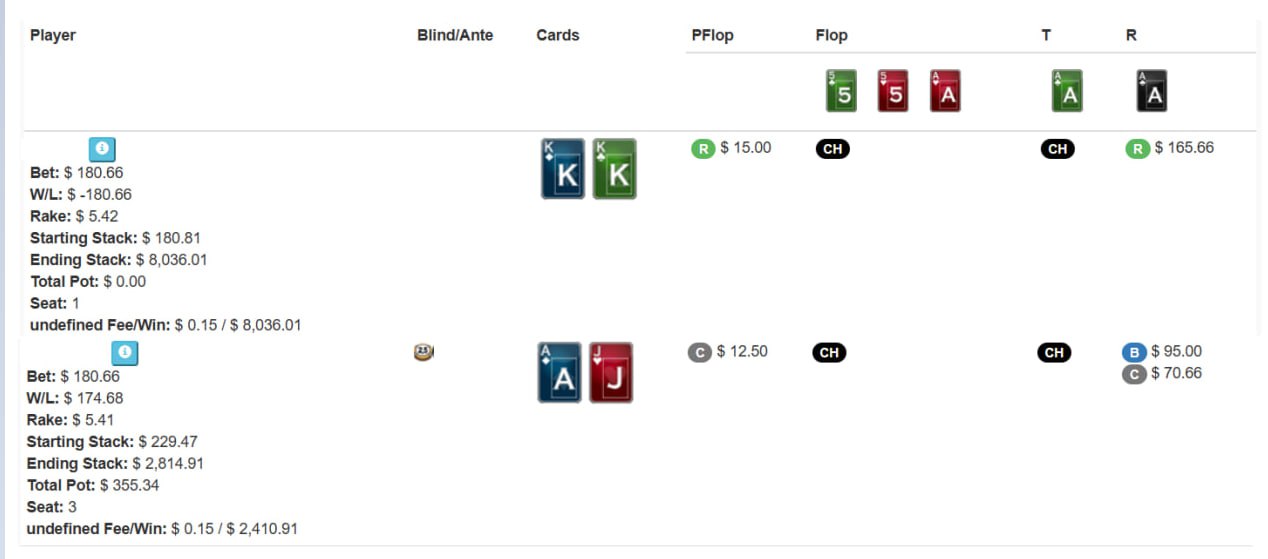Screen dimensions: 1268x559
Task: Click the blue Ace hole card
Action: (559, 373)
